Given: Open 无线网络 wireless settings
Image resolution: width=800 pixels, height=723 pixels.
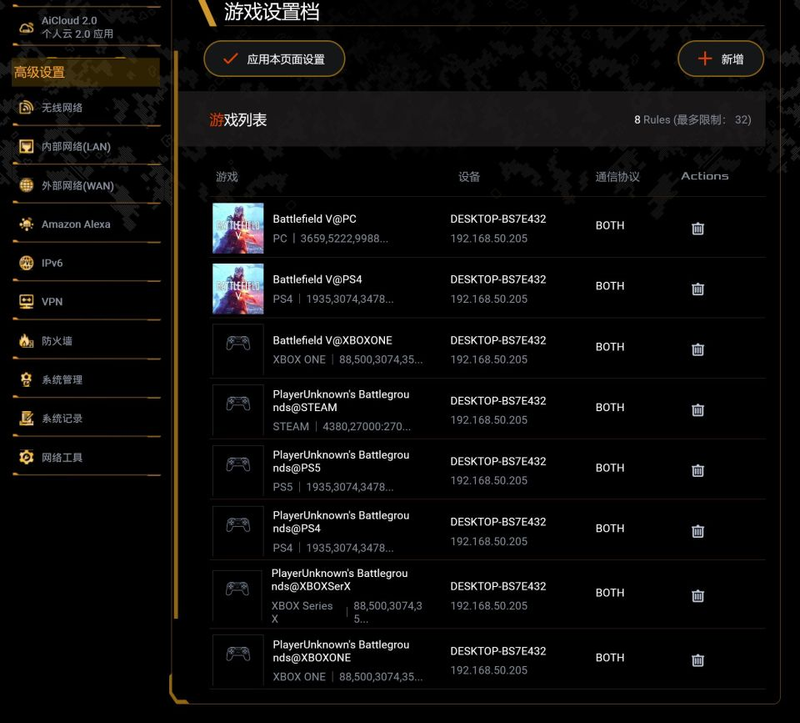Looking at the screenshot, I should 62,107.
